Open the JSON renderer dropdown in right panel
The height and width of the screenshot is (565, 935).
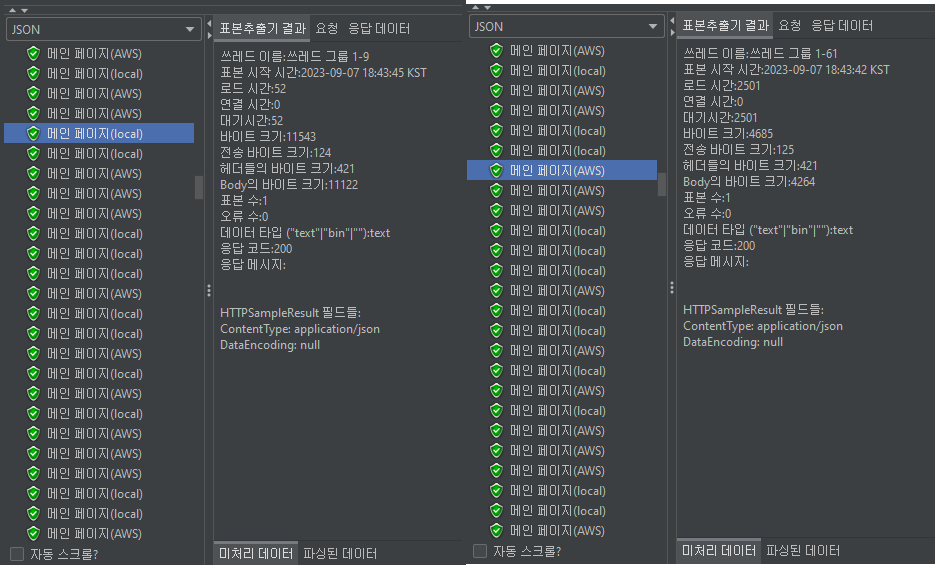tap(566, 26)
